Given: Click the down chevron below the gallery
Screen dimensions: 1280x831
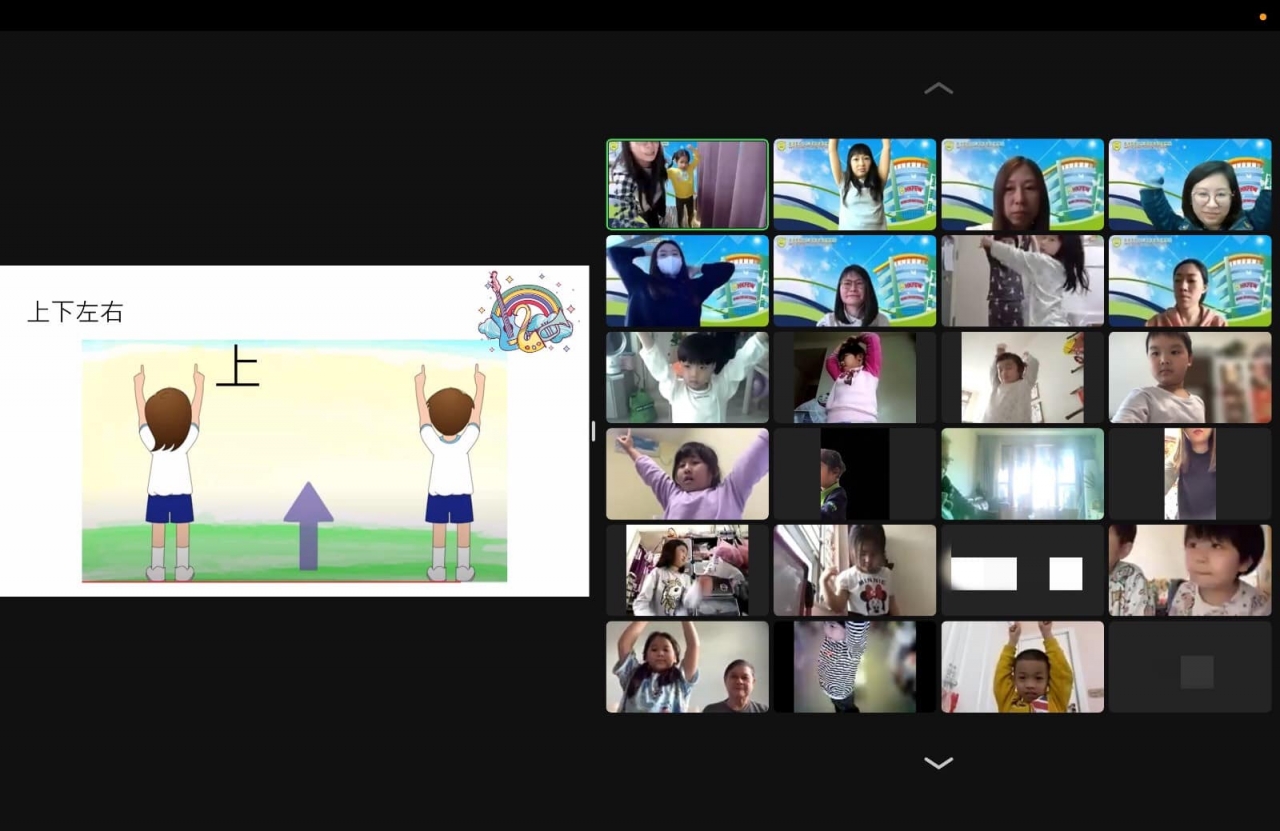Looking at the screenshot, I should click(938, 763).
